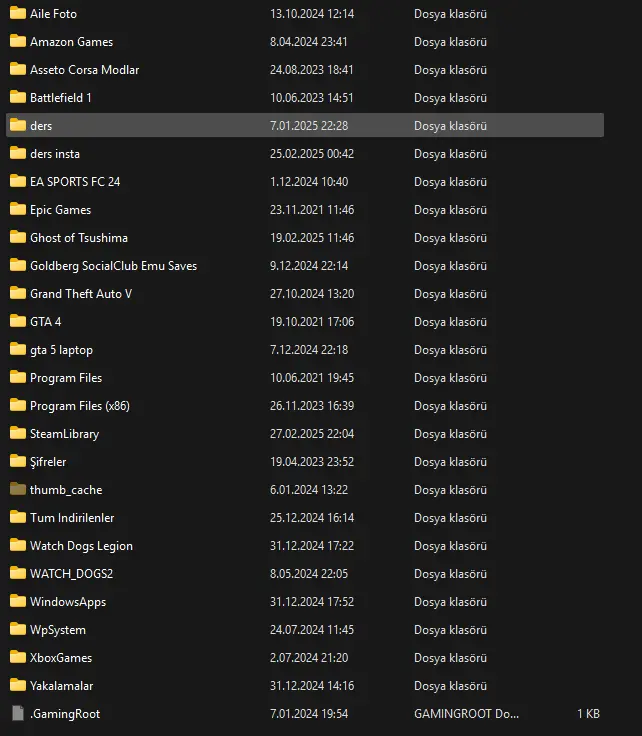Select the WATCH_DOGS2 folder name
This screenshot has width=642, height=736.
(71, 574)
